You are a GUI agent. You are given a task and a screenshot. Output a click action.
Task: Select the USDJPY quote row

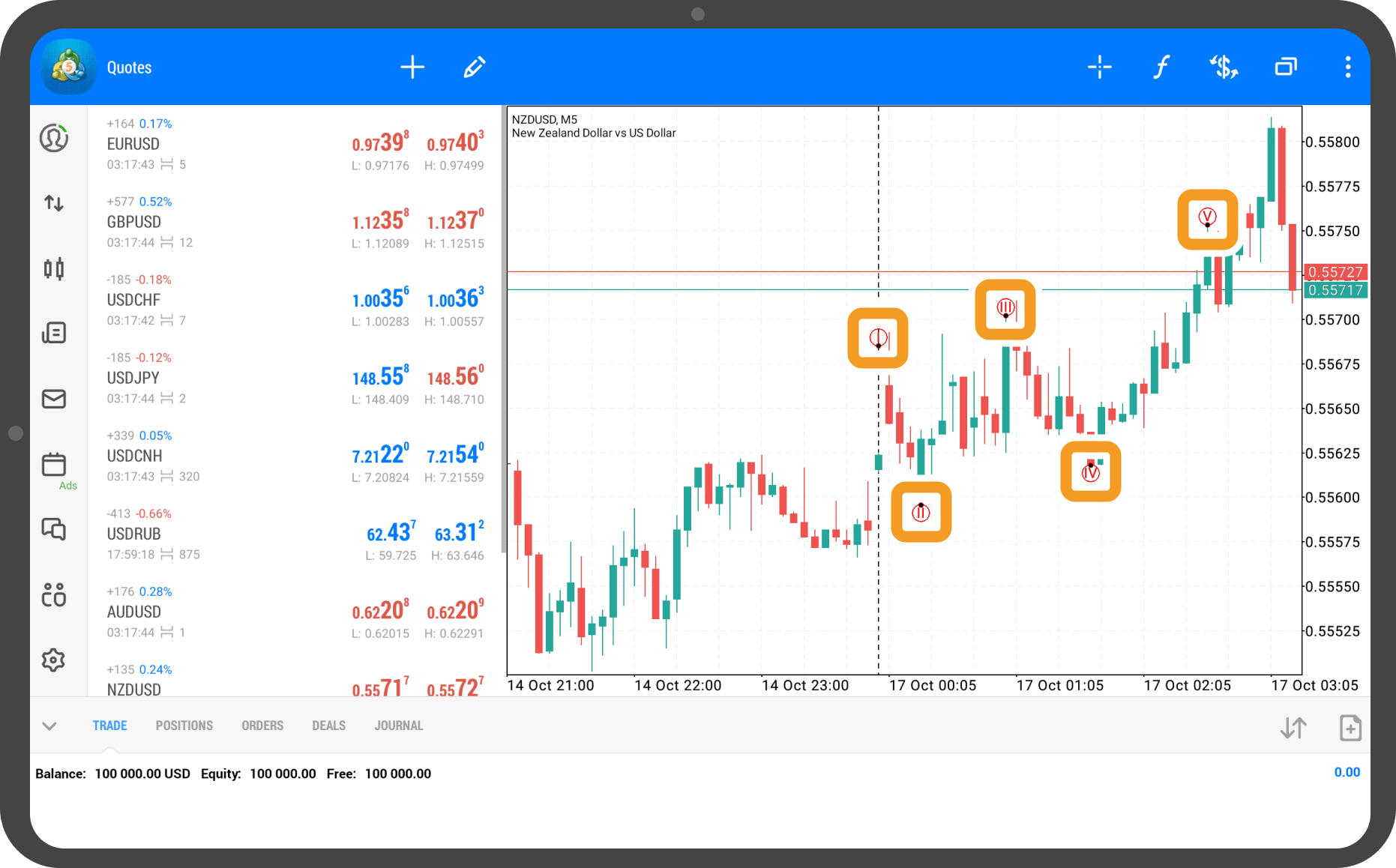point(294,378)
